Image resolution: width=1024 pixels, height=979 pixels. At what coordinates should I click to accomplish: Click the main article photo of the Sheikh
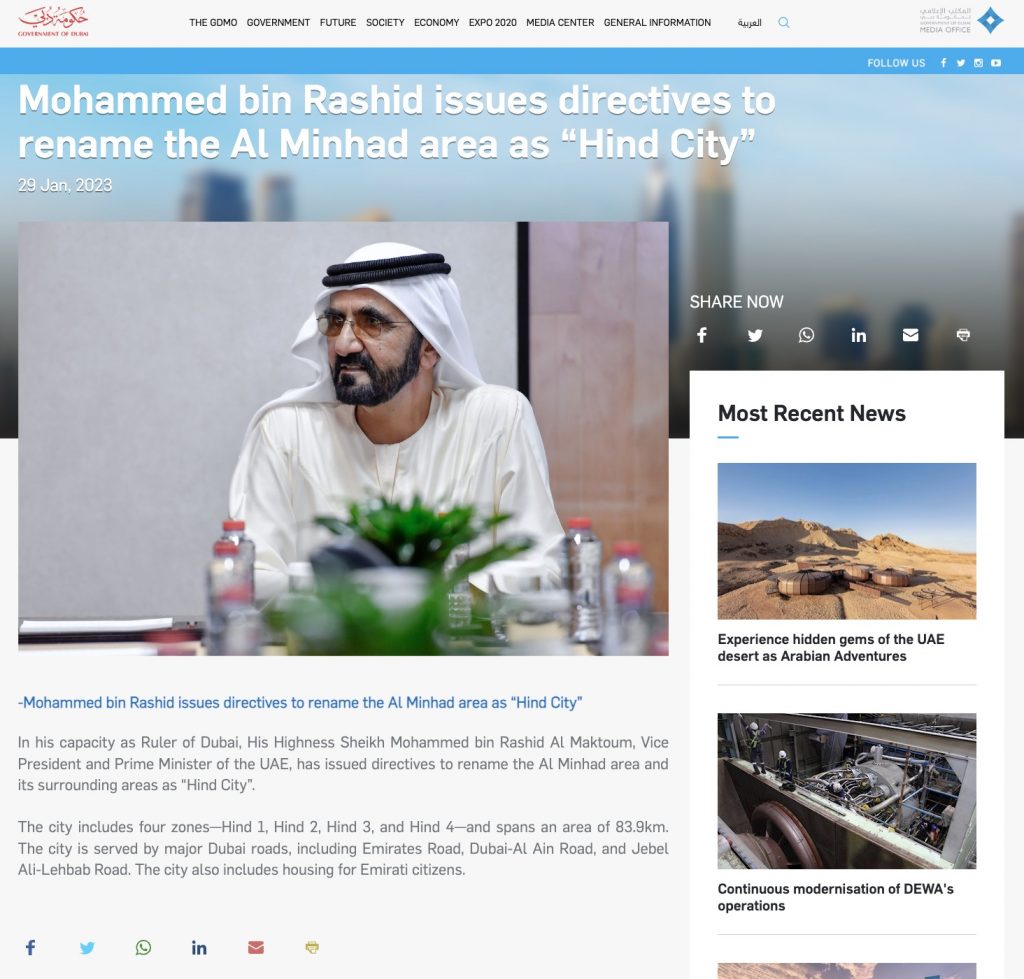[343, 438]
